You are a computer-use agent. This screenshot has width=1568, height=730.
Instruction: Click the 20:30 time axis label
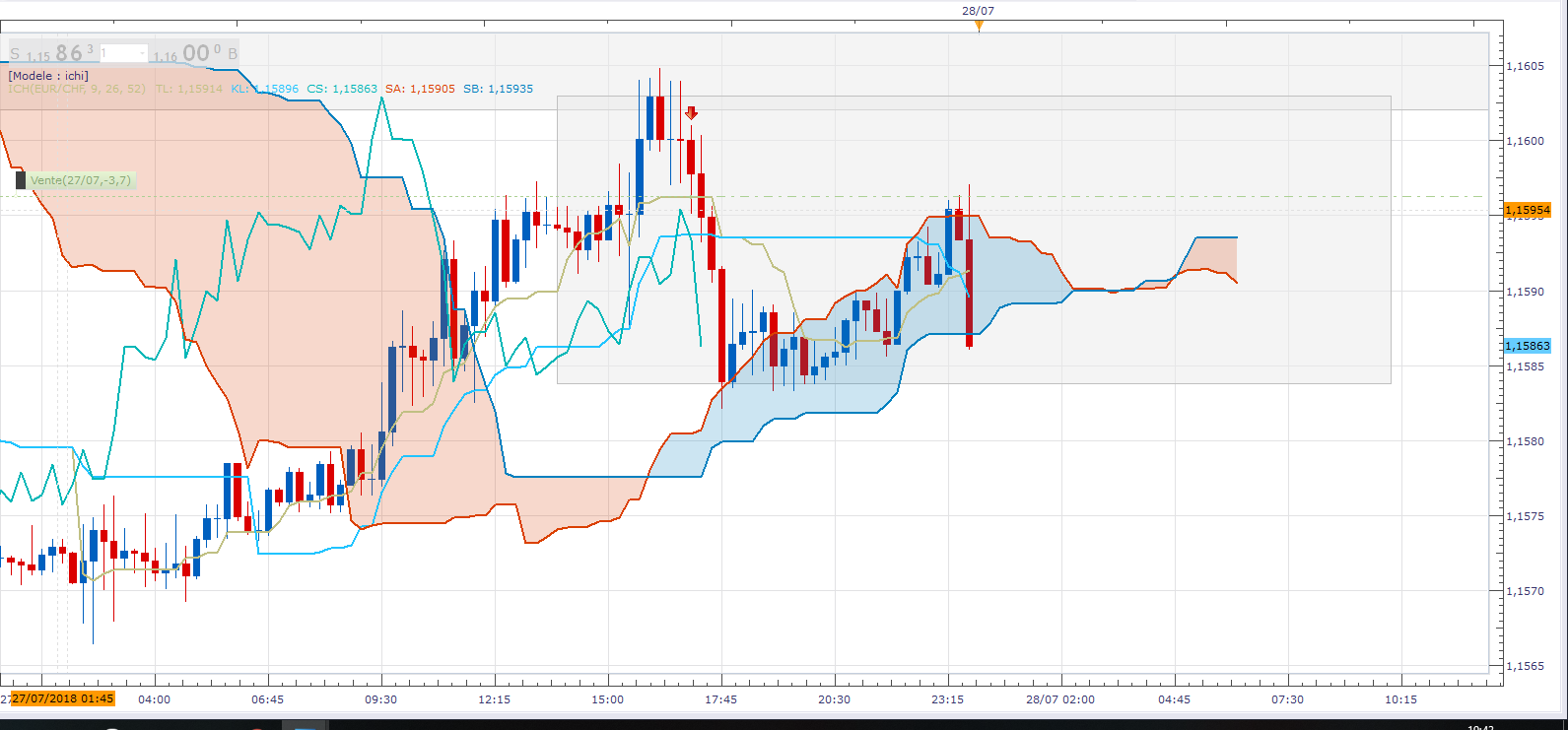[834, 699]
